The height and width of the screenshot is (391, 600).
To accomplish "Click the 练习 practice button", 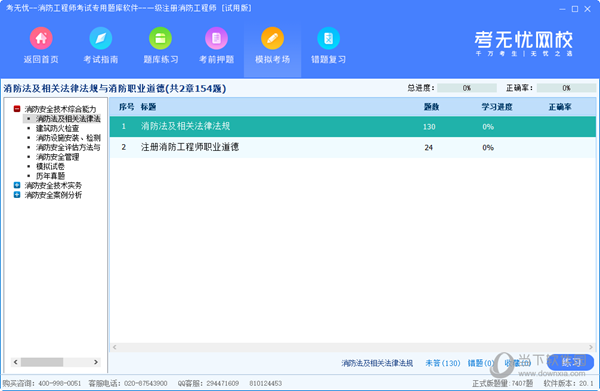I will (x=570, y=362).
